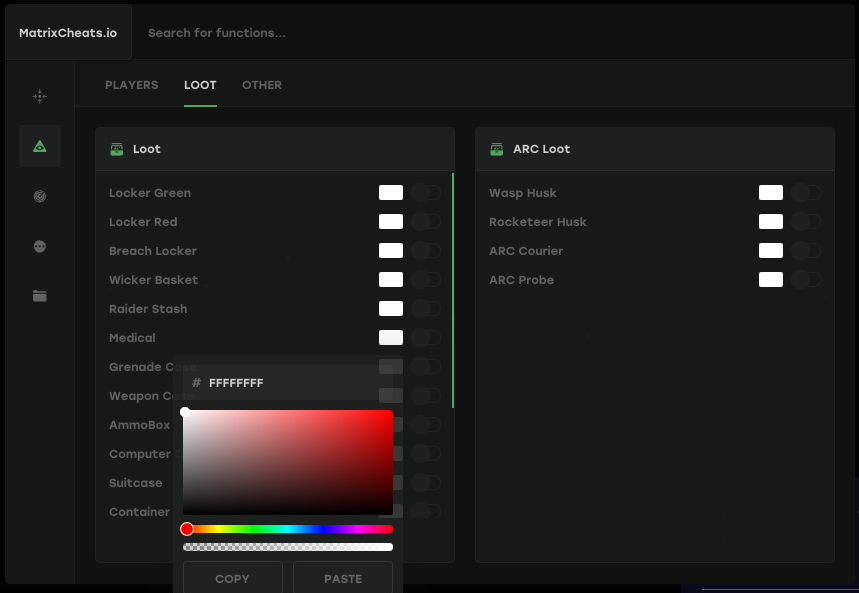
Task: Click the ARC Loot panel header icon
Action: pyautogui.click(x=496, y=148)
